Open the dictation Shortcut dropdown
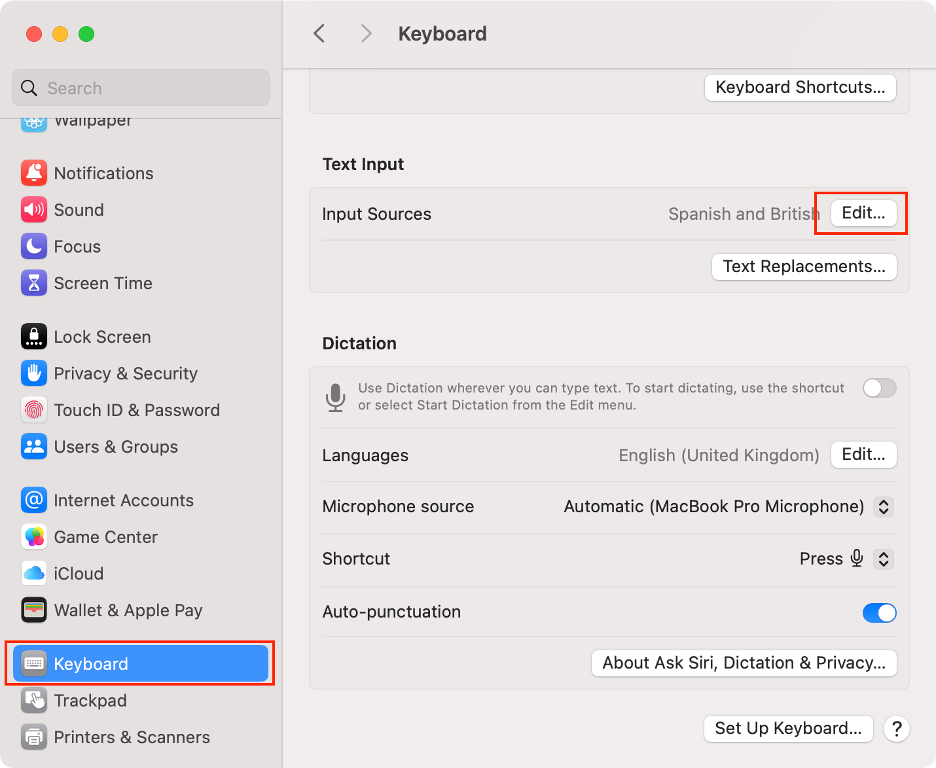This screenshot has height=768, width=936. [x=883, y=559]
